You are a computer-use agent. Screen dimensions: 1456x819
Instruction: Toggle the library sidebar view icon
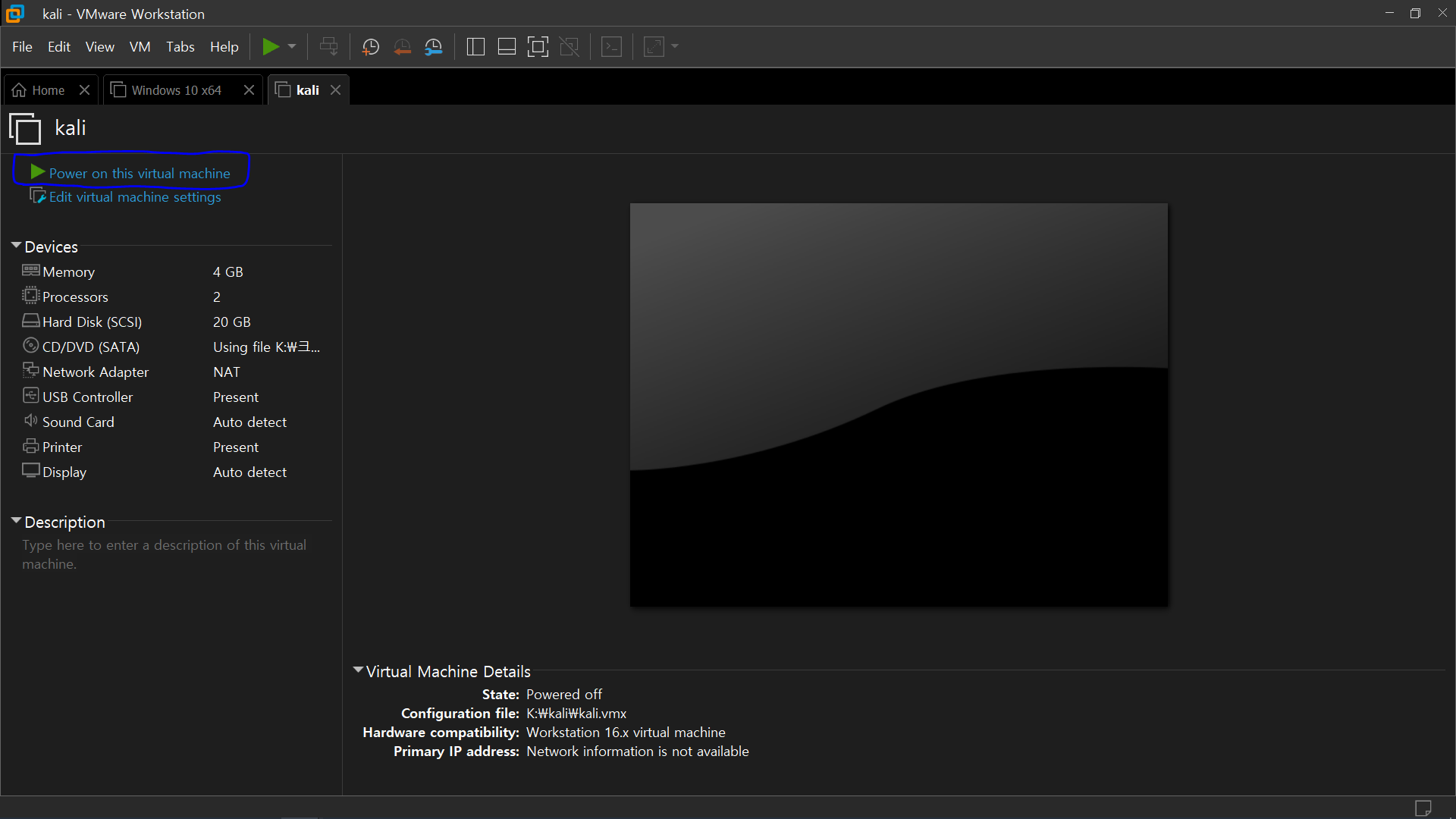(x=475, y=47)
